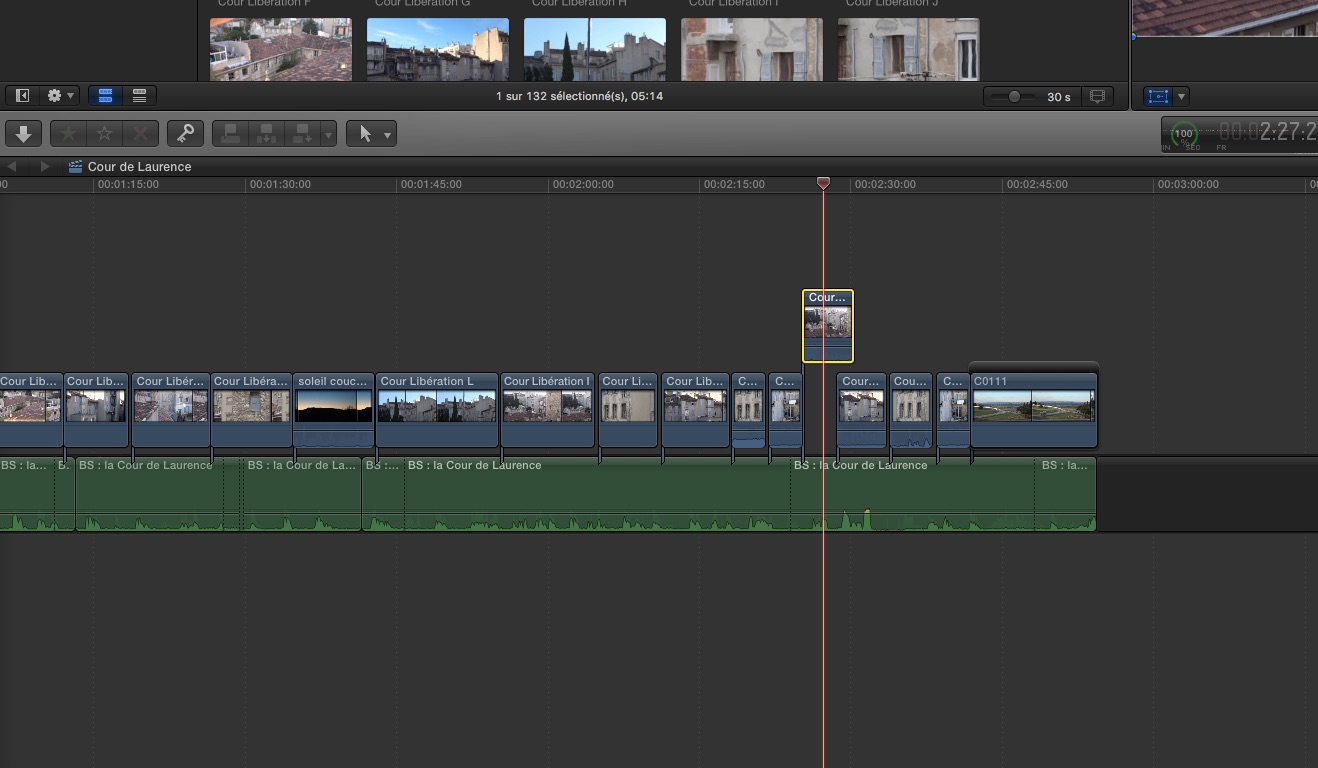Click the Import Media down-arrow button
1318x768 pixels.
coord(24,133)
